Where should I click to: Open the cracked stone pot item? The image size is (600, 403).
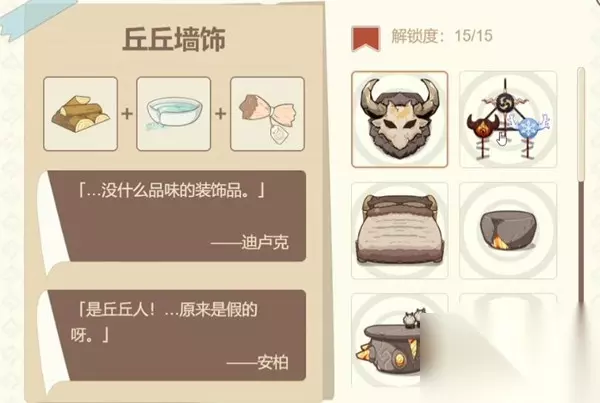pyautogui.click(x=508, y=230)
